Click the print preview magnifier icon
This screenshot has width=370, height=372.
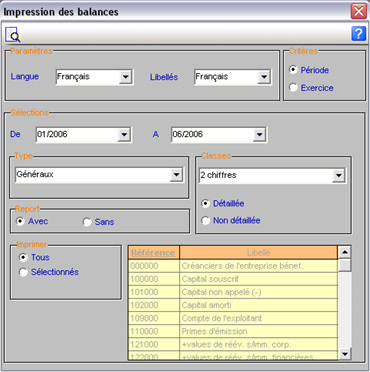(x=13, y=34)
